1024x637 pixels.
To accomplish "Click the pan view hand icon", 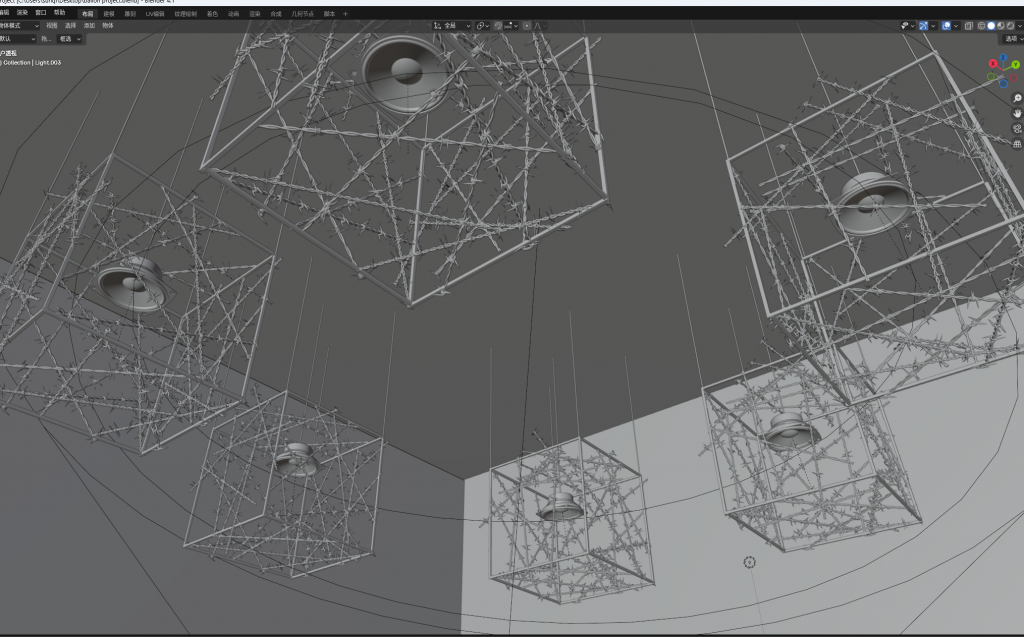I will [x=1017, y=114].
